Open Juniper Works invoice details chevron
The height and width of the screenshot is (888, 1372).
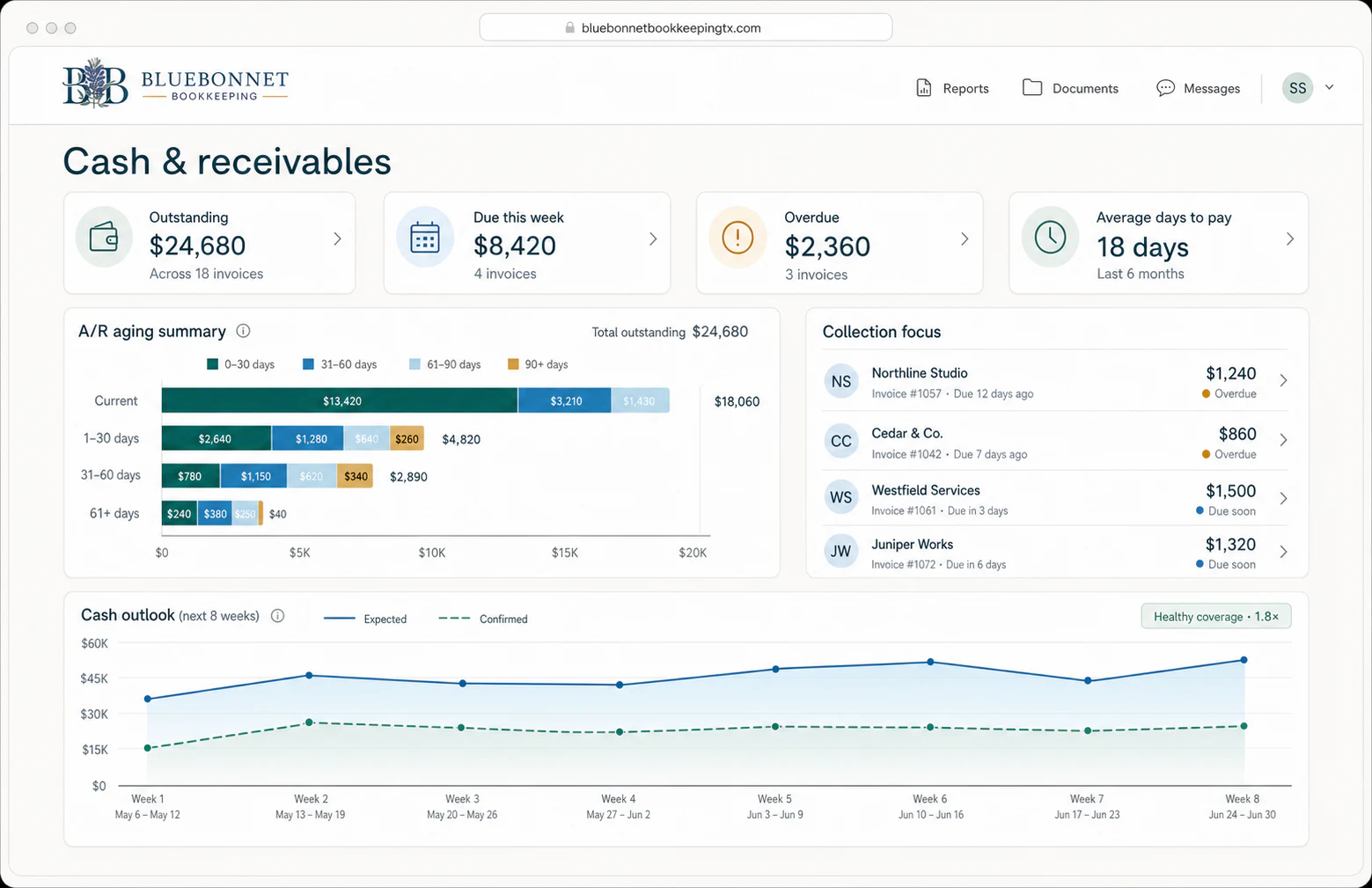(1284, 552)
